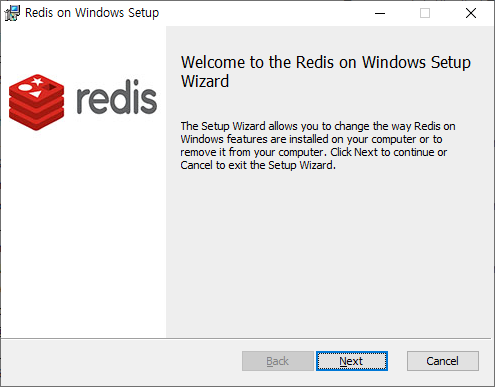Minimize the Redis on Windows Setup window
Screen dimensions: 495x387
(380, 13)
